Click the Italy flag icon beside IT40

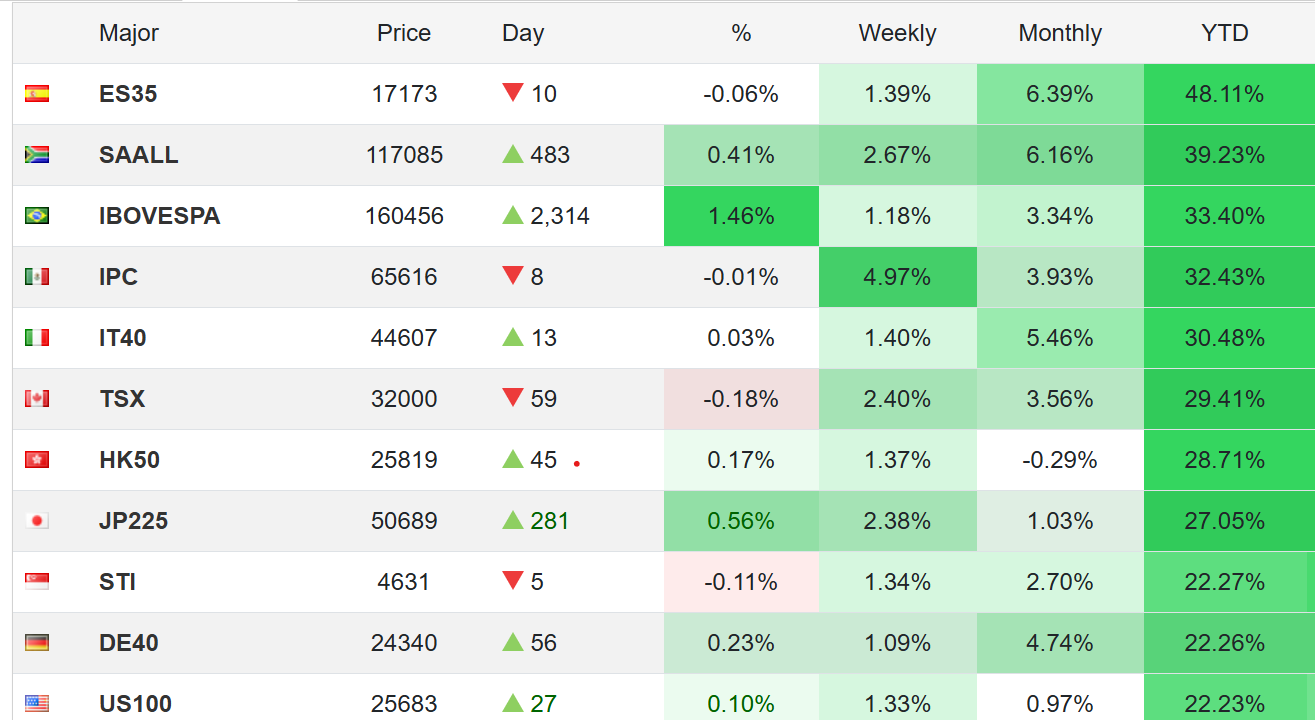tap(37, 338)
